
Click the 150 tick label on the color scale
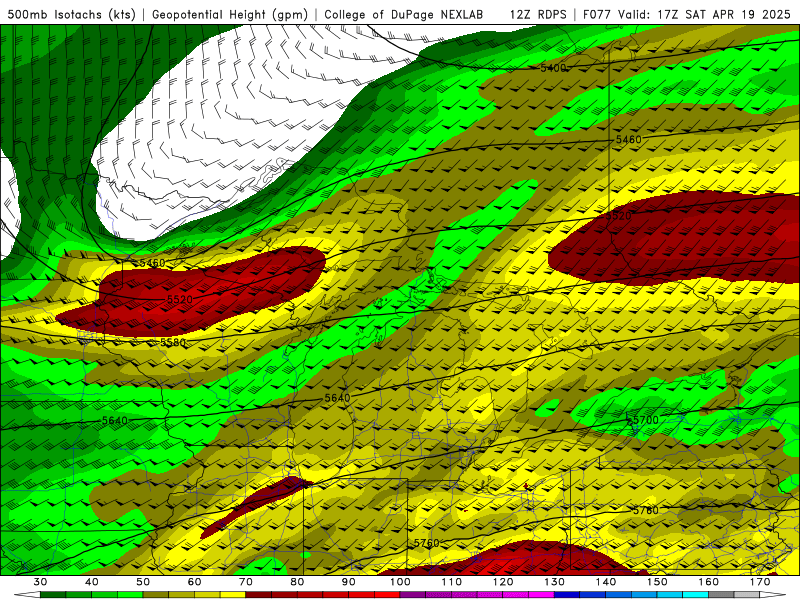point(657,582)
